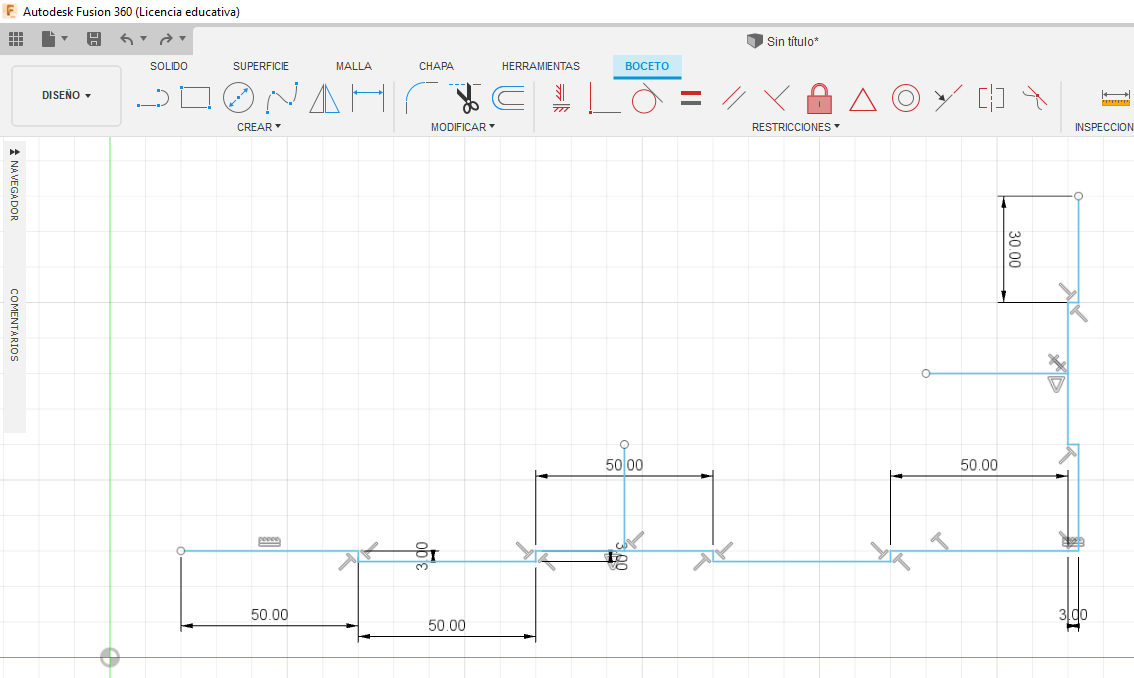Apply the Perpendicular constraint
This screenshot has height=678, width=1134.
click(605, 98)
